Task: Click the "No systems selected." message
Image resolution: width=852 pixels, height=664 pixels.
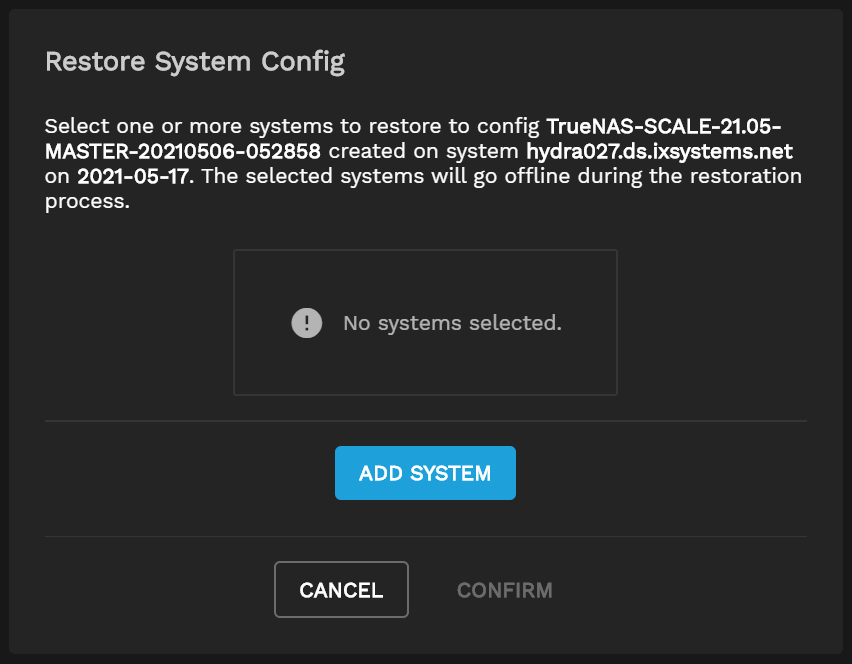Action: pos(452,323)
